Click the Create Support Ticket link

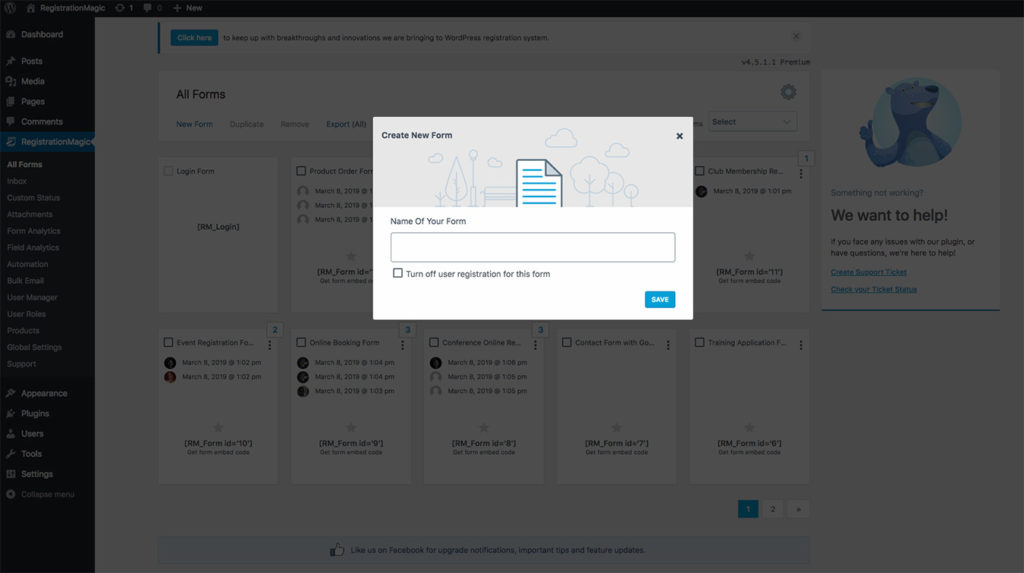coord(868,272)
